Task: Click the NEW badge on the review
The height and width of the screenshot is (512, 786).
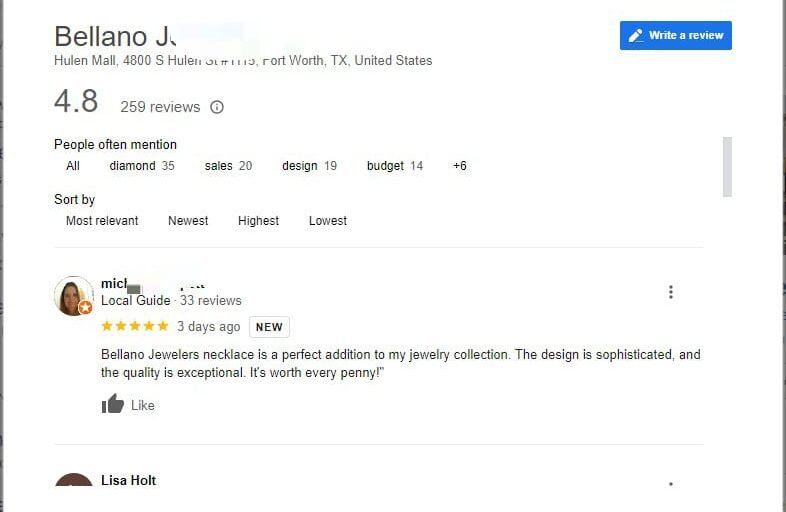Action: click(269, 327)
